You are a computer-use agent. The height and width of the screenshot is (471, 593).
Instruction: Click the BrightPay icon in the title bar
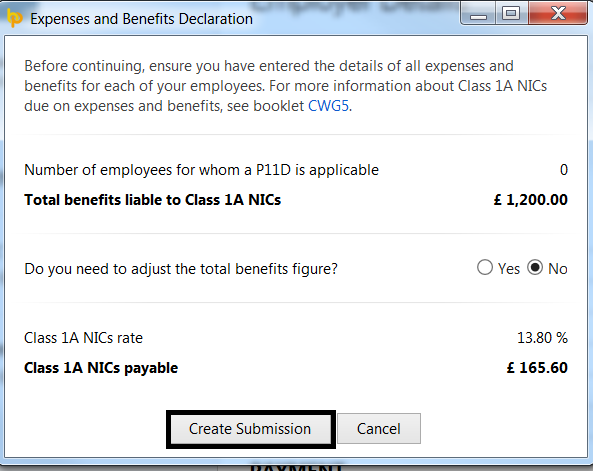[x=15, y=18]
